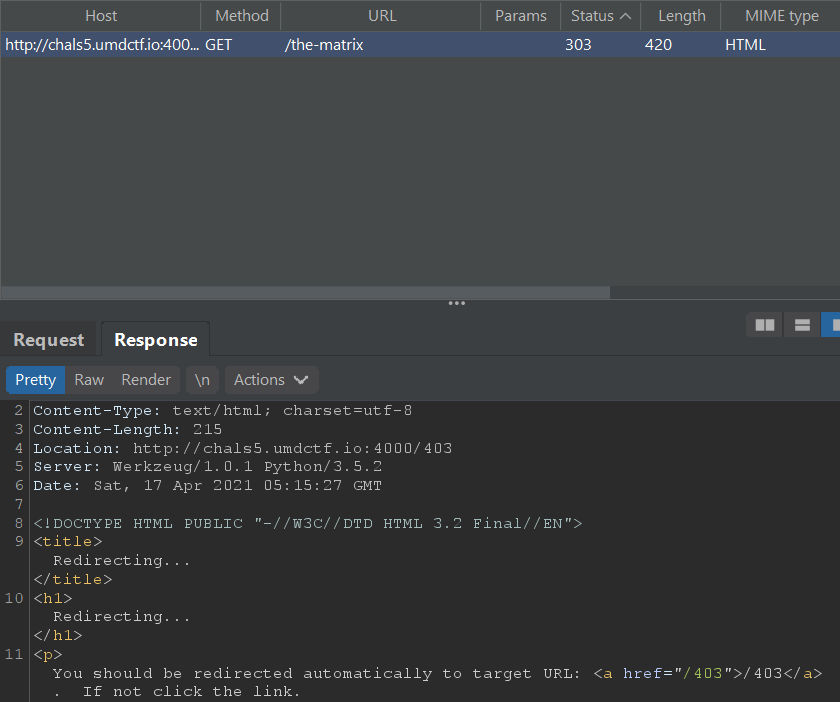Click the Server: Werkzeug header line
Screen dimensions: 840x702
point(208,467)
